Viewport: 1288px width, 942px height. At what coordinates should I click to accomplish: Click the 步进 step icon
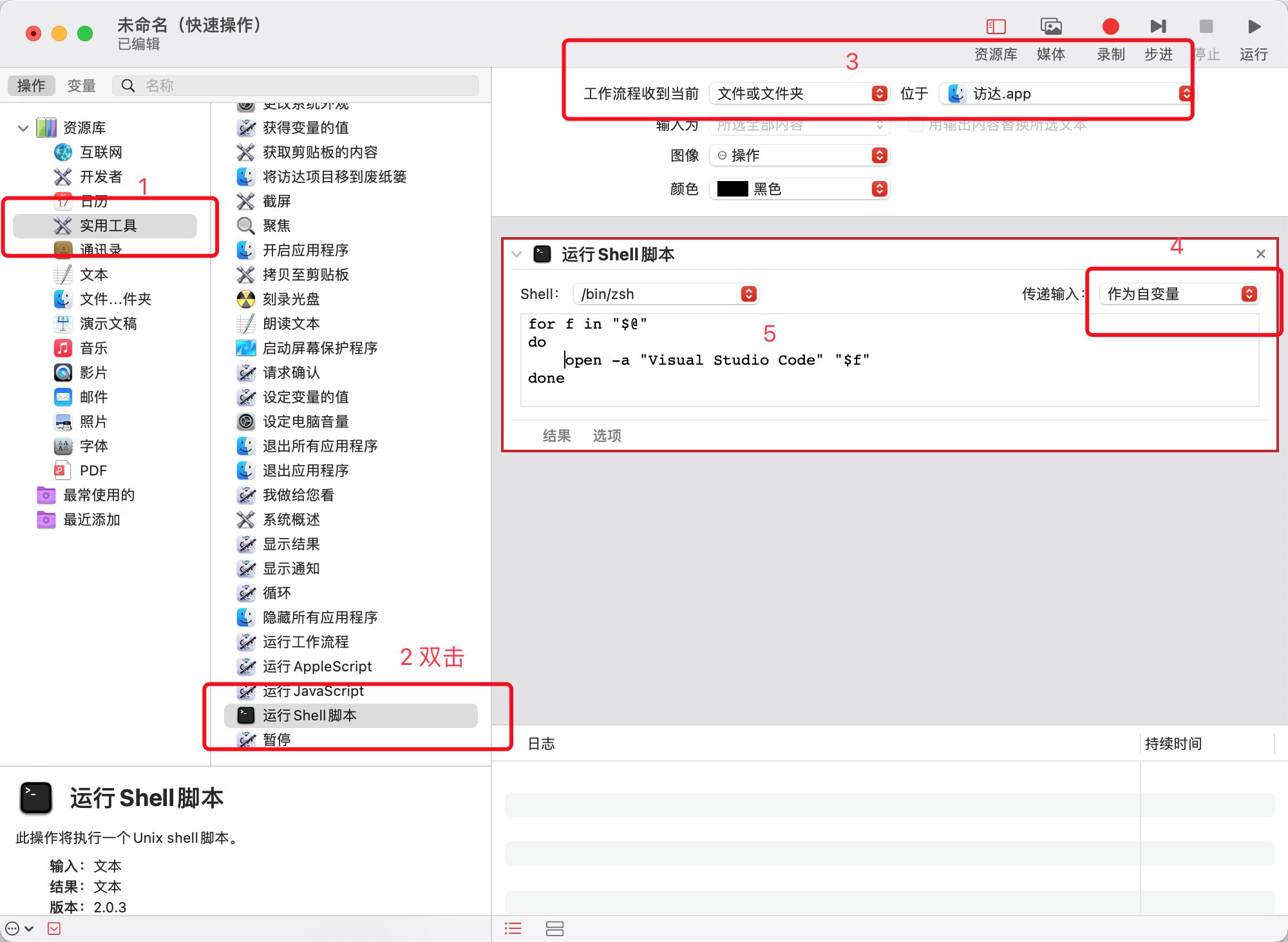[1159, 27]
